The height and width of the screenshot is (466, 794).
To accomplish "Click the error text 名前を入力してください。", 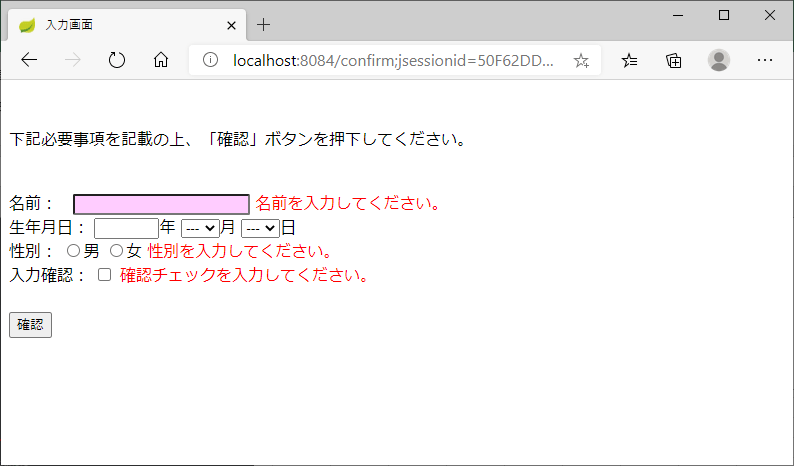I will pos(349,203).
